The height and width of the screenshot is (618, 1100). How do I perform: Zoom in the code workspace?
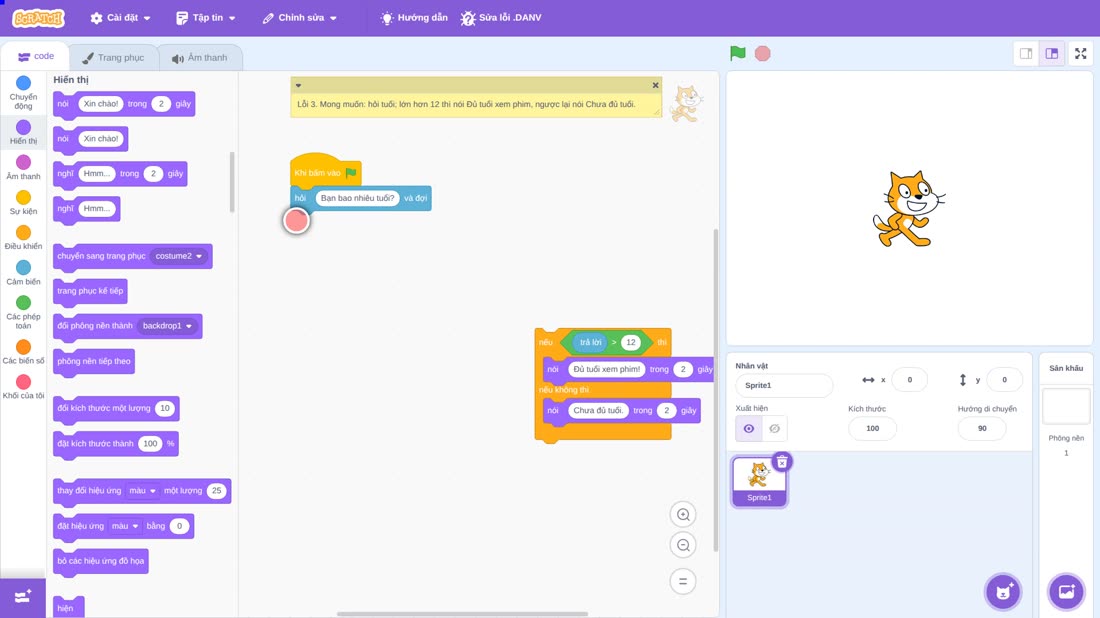683,514
